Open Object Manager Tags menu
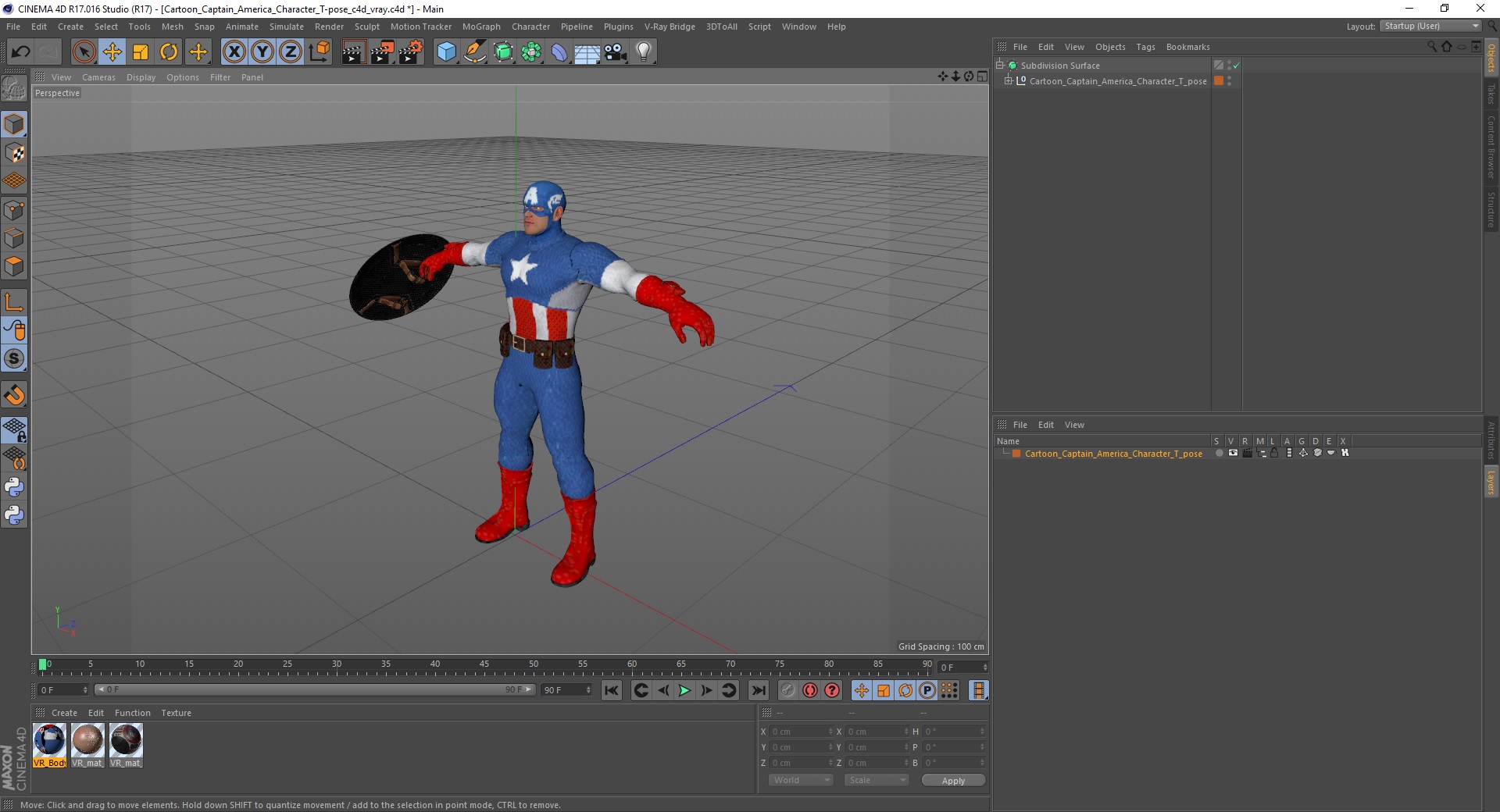 click(x=1145, y=47)
